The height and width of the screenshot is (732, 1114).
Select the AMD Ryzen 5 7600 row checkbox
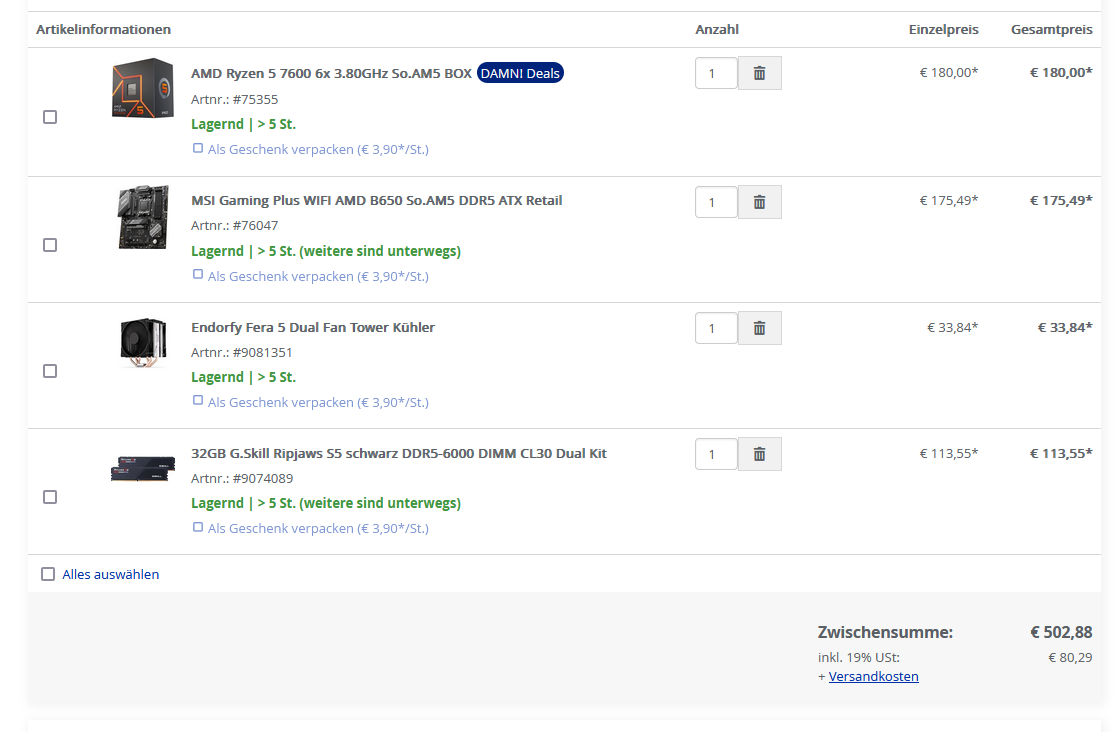(50, 117)
